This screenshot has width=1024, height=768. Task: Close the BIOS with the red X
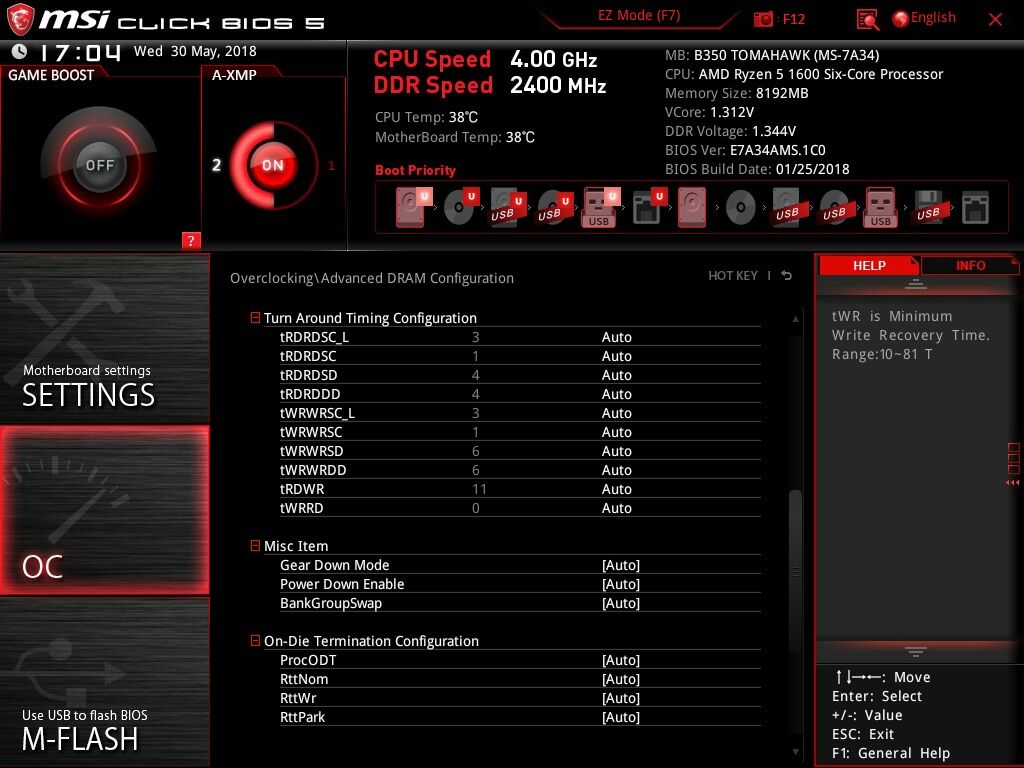pyautogui.click(x=995, y=20)
